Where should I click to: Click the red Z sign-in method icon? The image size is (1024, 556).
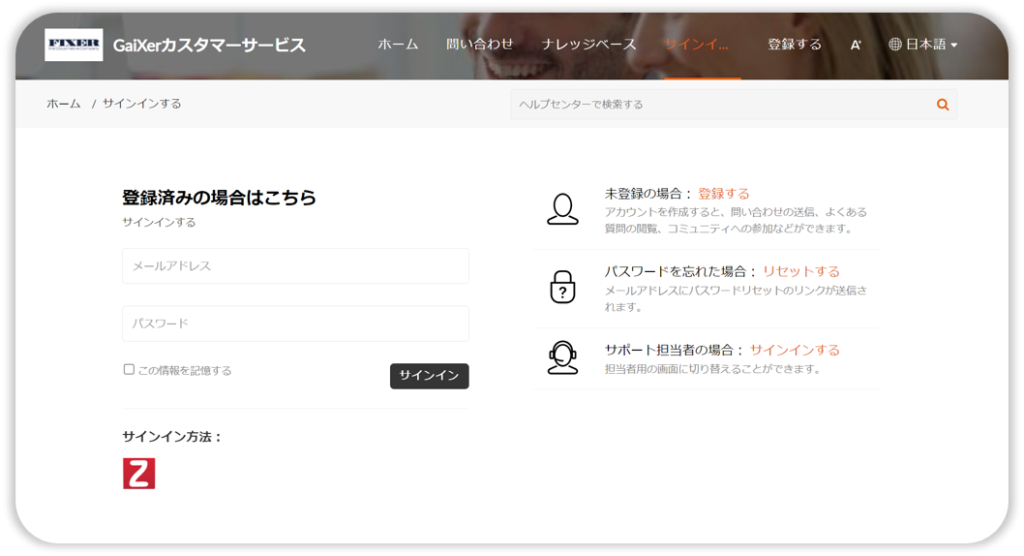click(x=139, y=473)
